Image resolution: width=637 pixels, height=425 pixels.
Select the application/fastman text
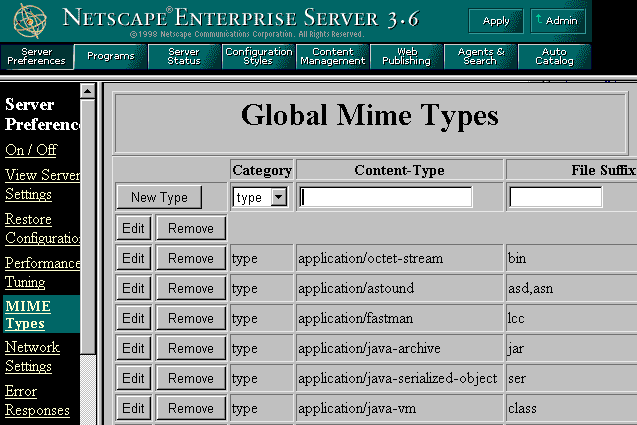[x=355, y=319]
